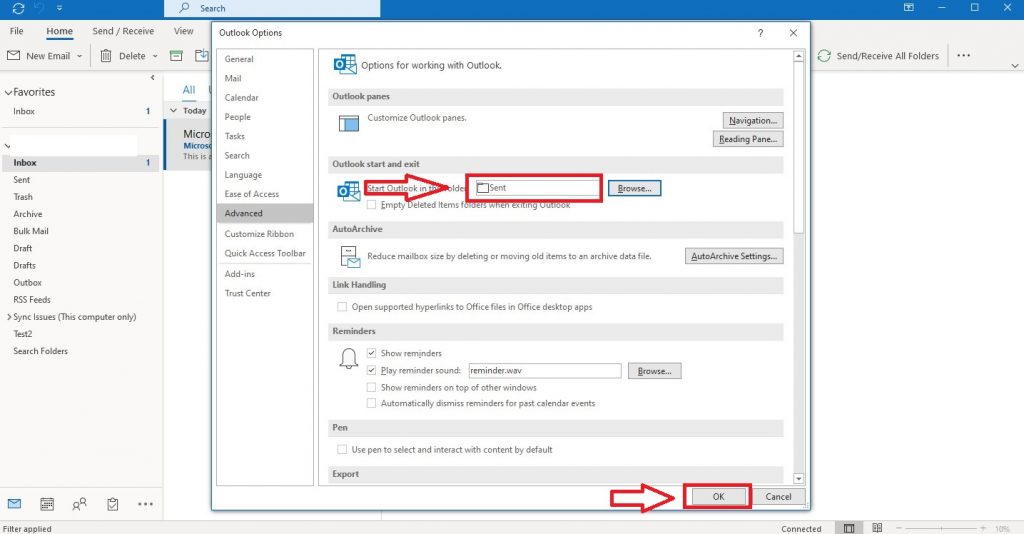Image resolution: width=1024 pixels, height=534 pixels.
Task: Click the Search box in title bar
Action: [x=272, y=8]
